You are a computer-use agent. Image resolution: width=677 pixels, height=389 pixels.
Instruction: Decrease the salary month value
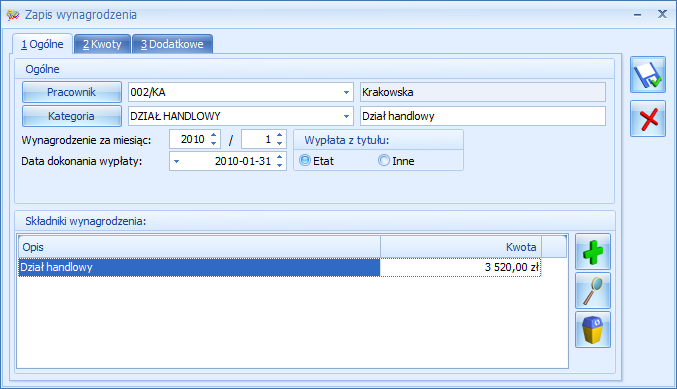pyautogui.click(x=280, y=143)
